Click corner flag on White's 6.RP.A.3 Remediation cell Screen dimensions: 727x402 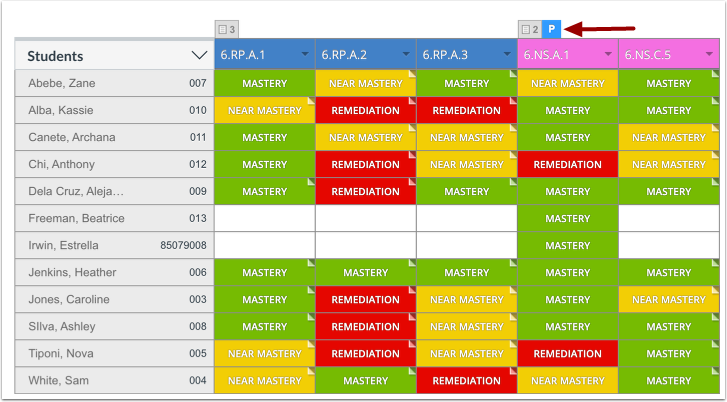pos(513,371)
